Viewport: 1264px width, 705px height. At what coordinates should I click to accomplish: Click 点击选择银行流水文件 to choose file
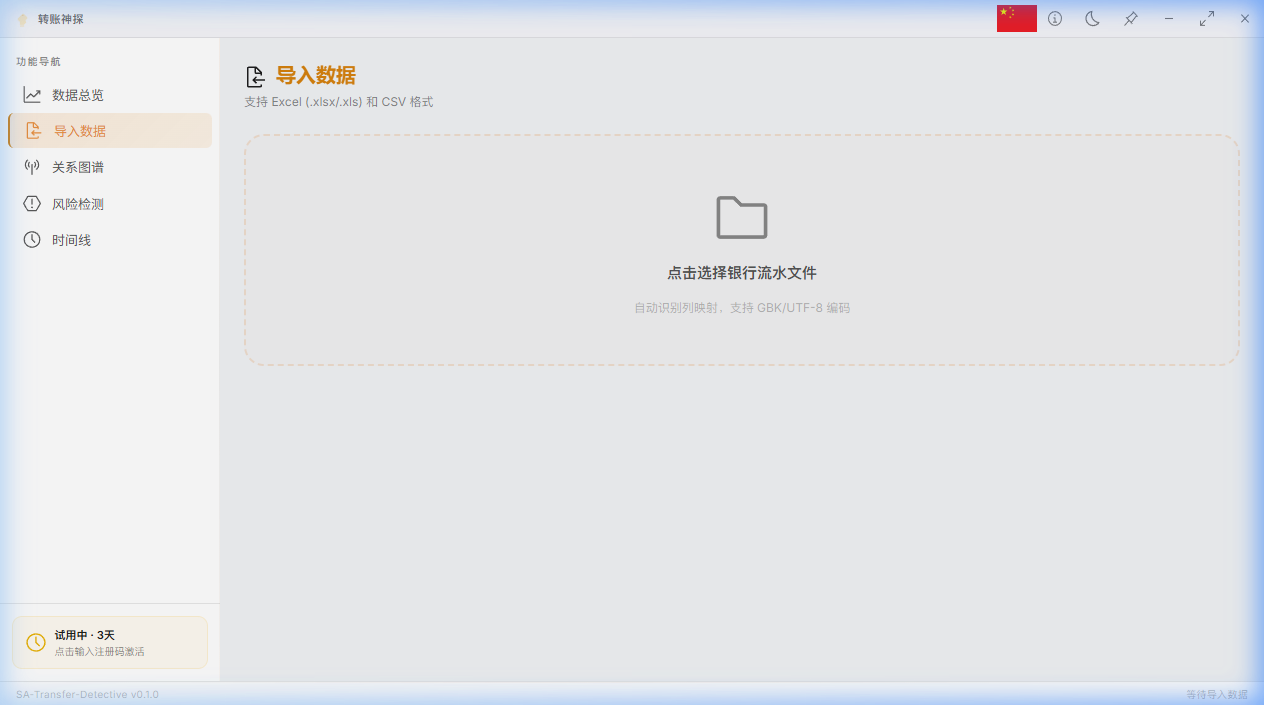[x=742, y=273]
